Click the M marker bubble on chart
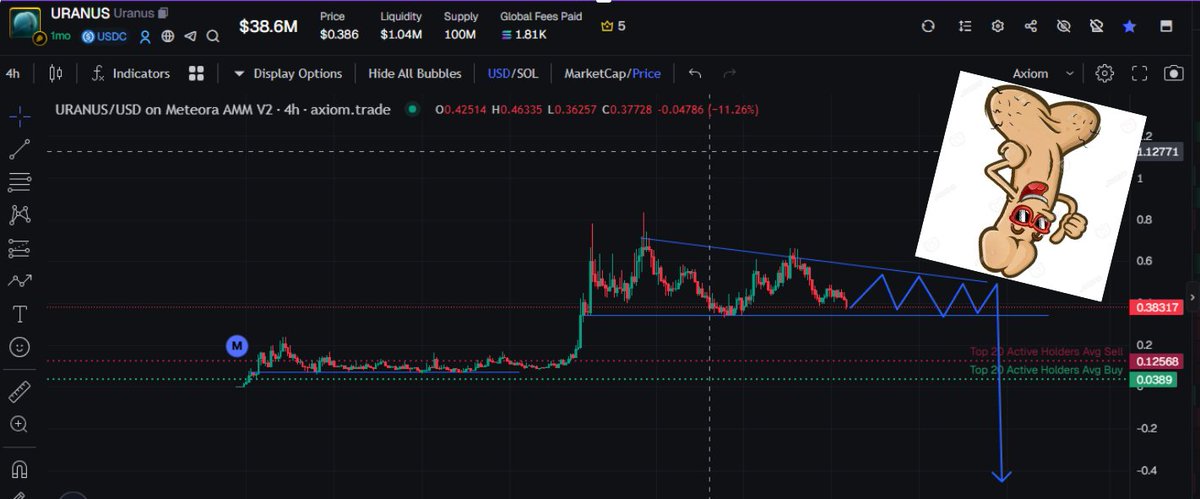This screenshot has height=499, width=1200. tap(237, 346)
